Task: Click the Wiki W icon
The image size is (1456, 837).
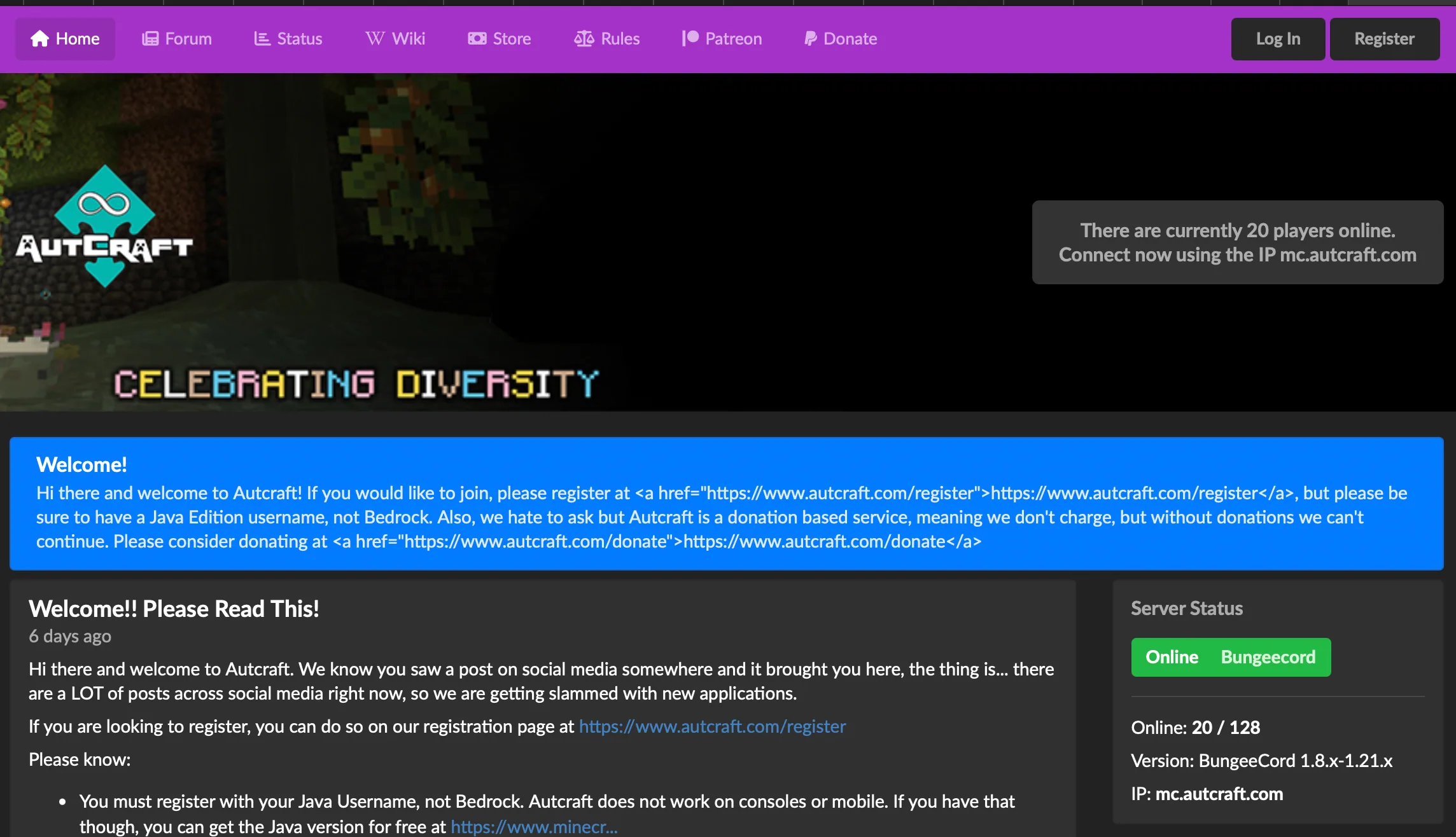Action: [x=375, y=39]
